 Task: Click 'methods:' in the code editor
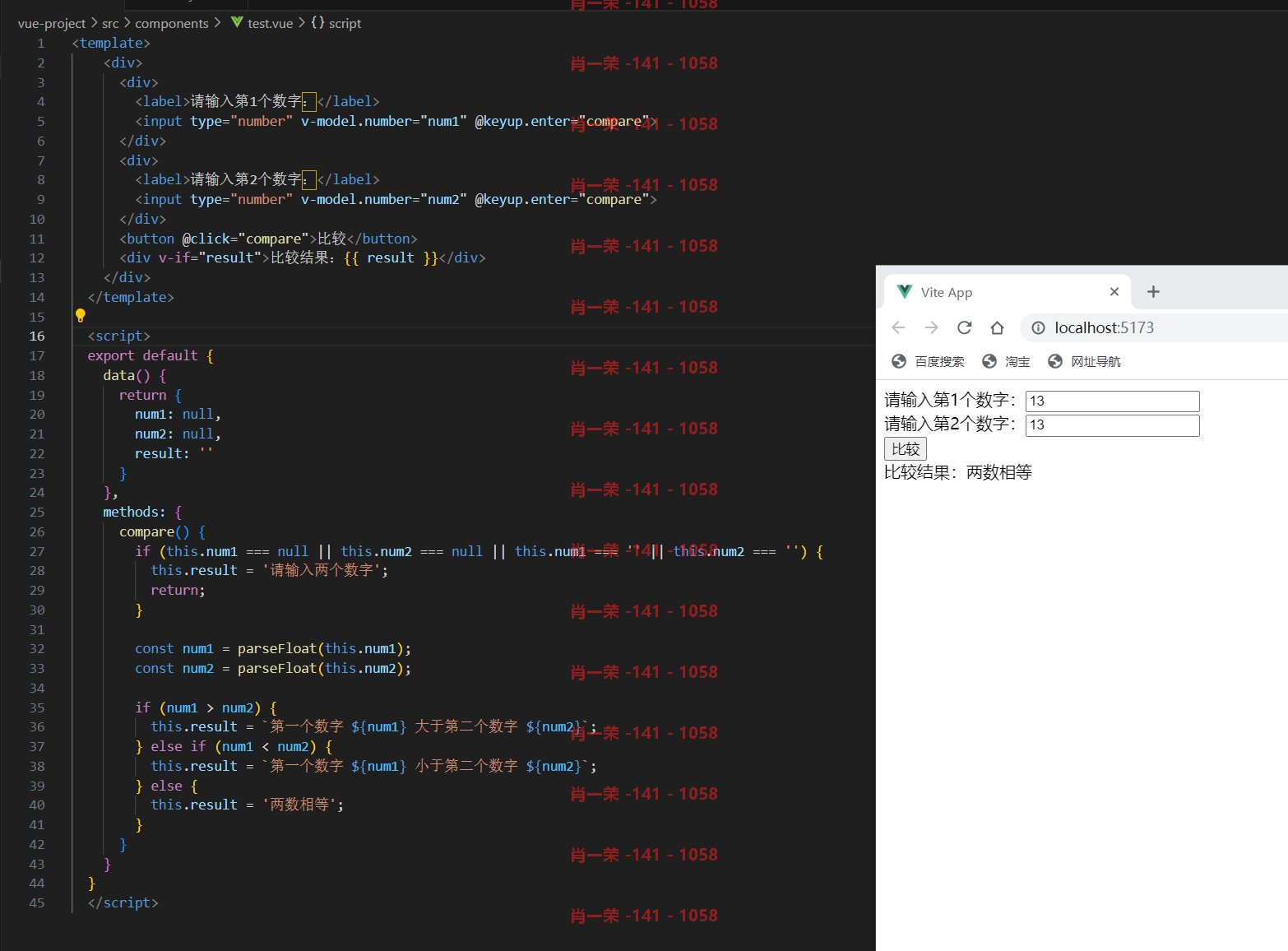pos(134,512)
